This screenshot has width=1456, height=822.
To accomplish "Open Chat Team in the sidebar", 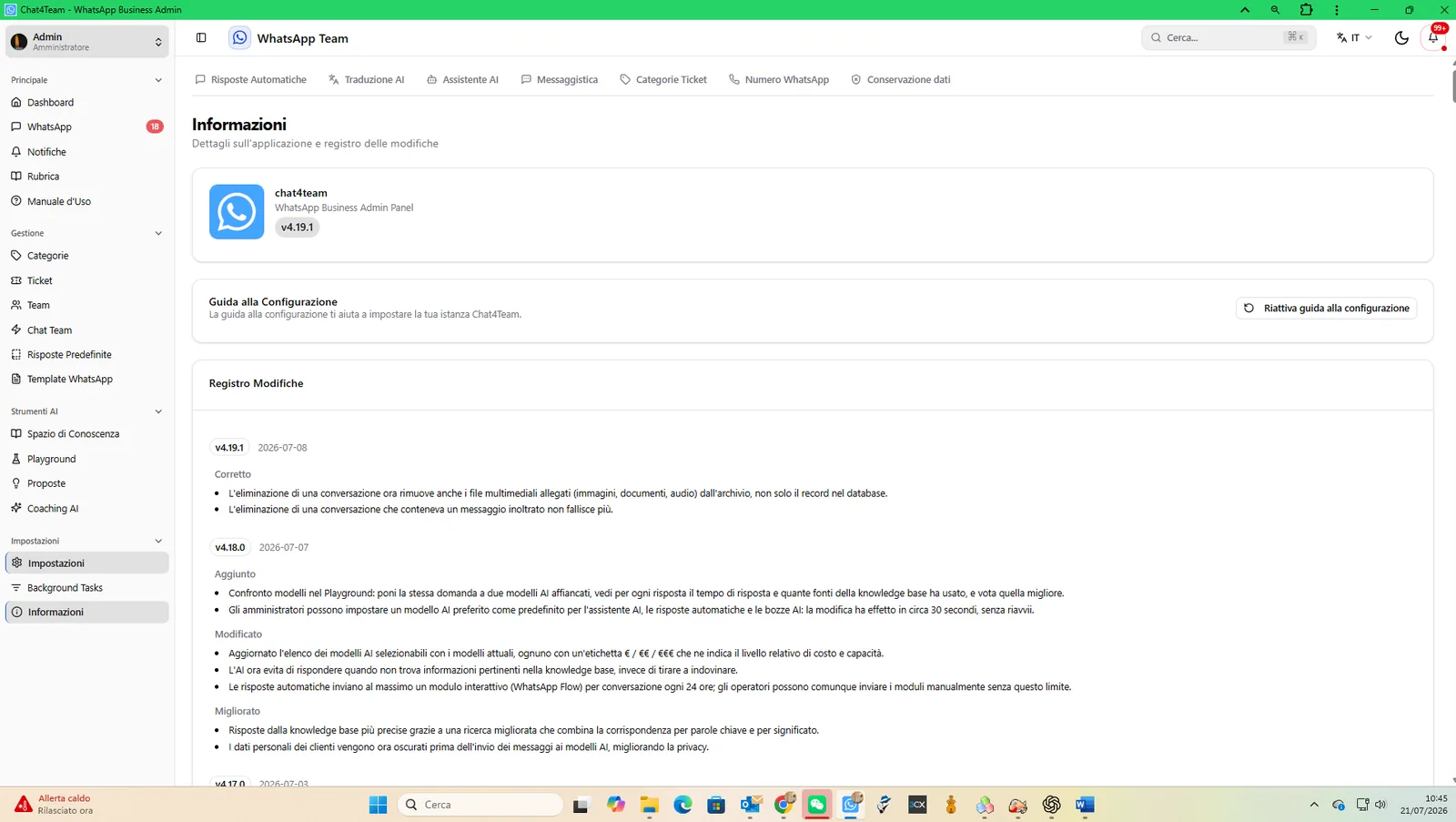I will click(x=86, y=330).
